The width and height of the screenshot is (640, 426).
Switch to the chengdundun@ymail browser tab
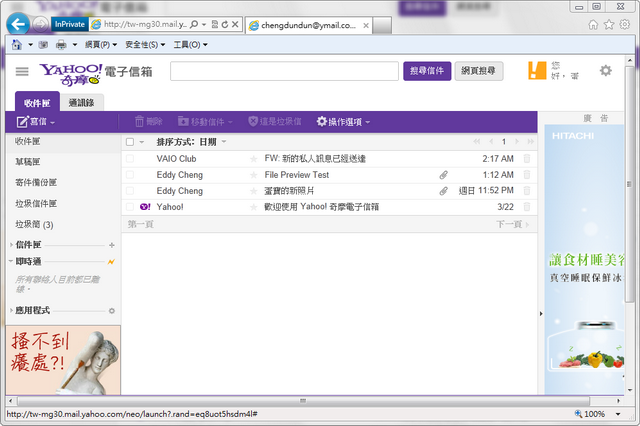tap(308, 25)
